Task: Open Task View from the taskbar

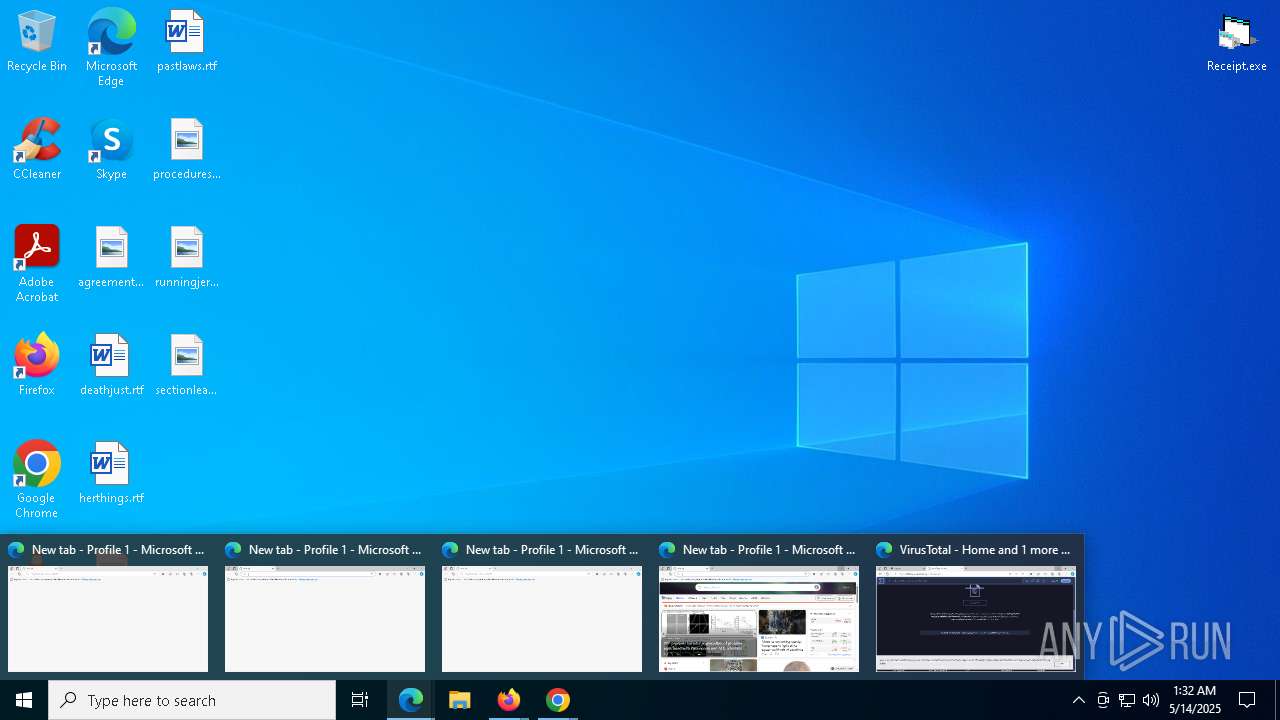Action: point(360,700)
